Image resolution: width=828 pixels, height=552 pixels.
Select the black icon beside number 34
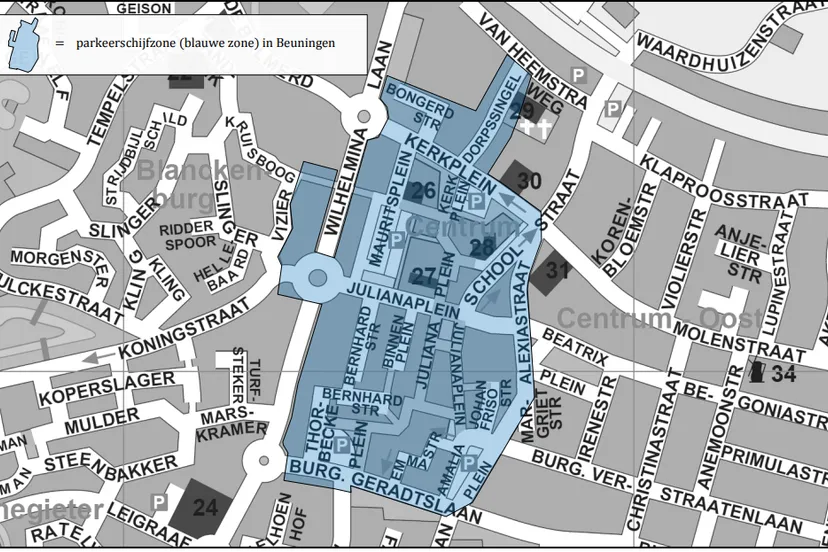757,373
